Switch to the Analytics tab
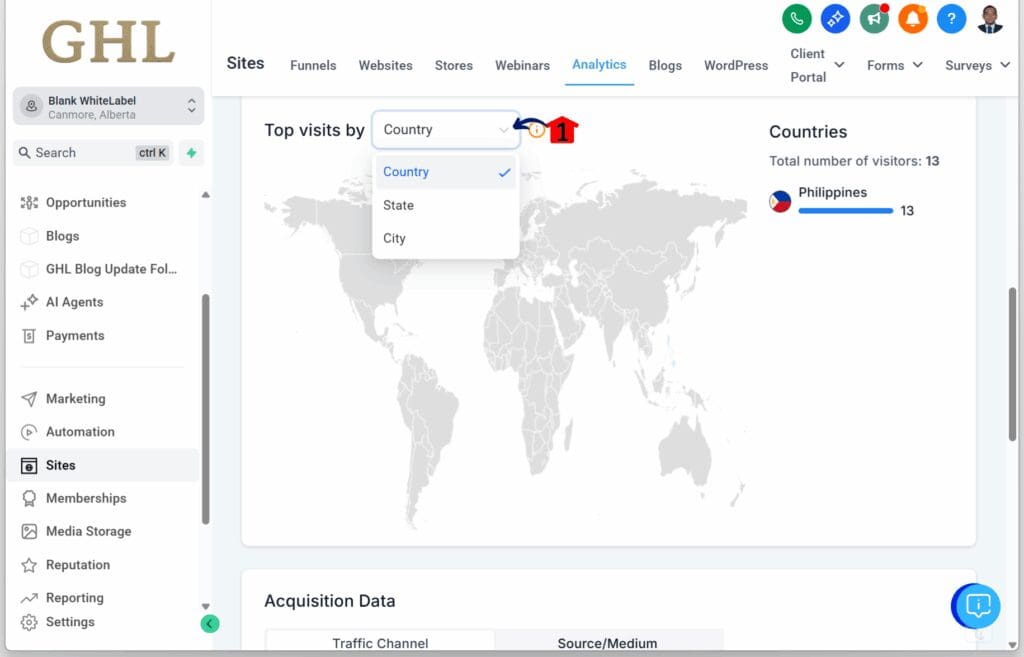This screenshot has height=657, width=1024. point(599,64)
